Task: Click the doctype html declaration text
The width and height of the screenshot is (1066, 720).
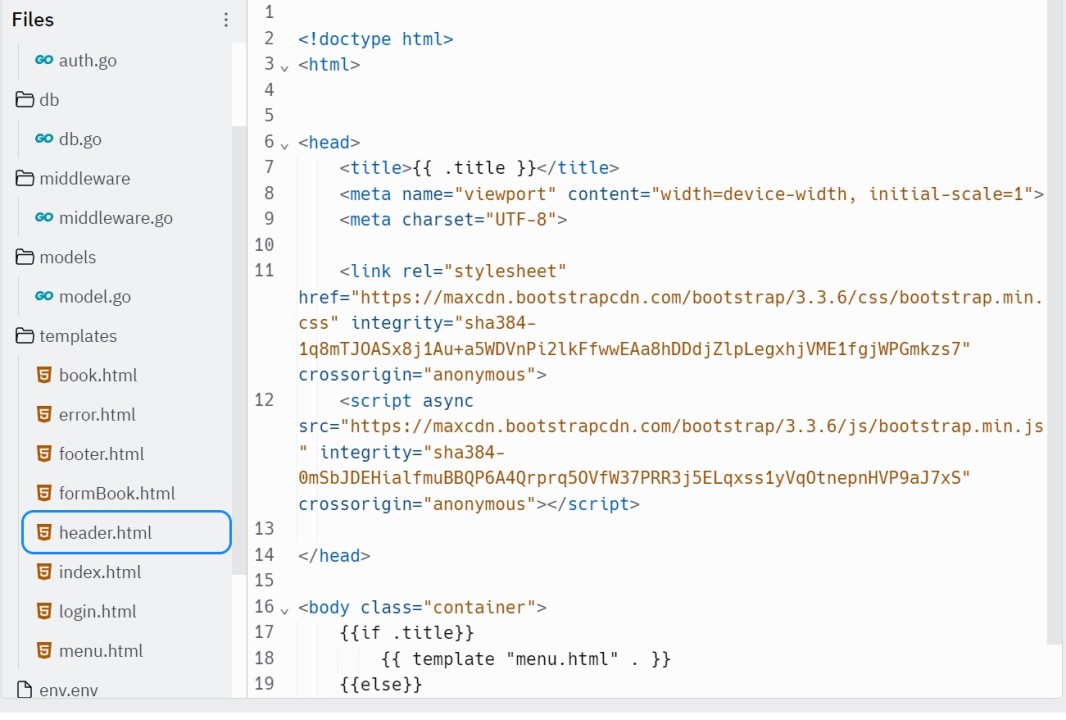Action: tap(376, 39)
